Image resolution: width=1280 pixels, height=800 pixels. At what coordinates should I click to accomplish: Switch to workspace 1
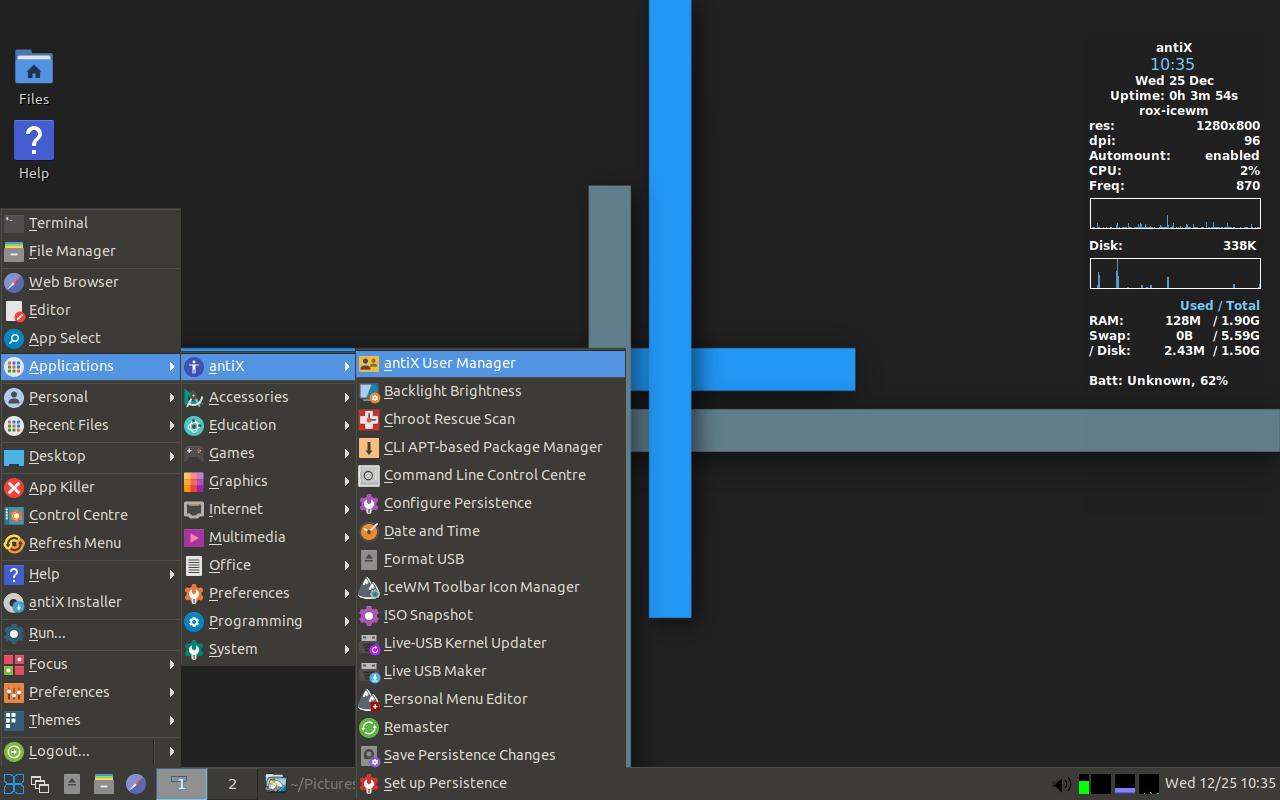(181, 784)
